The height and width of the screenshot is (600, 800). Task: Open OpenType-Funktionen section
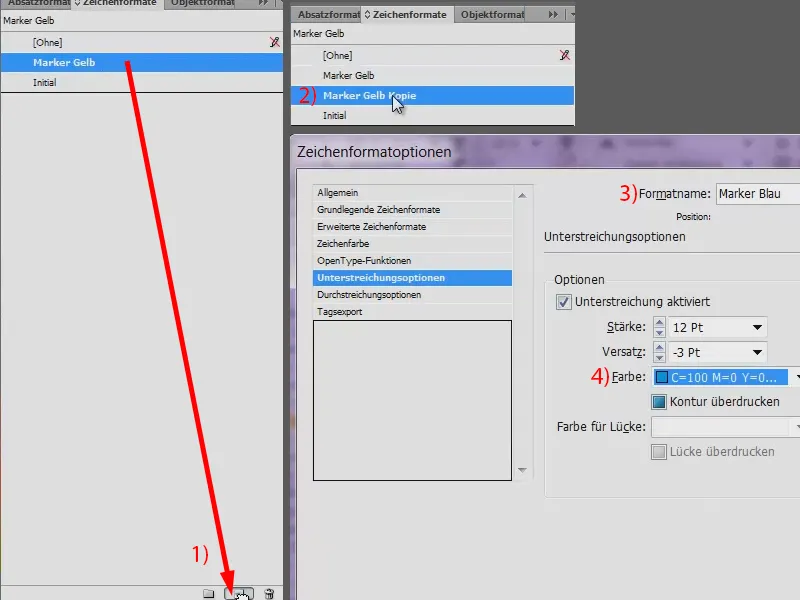click(412, 261)
